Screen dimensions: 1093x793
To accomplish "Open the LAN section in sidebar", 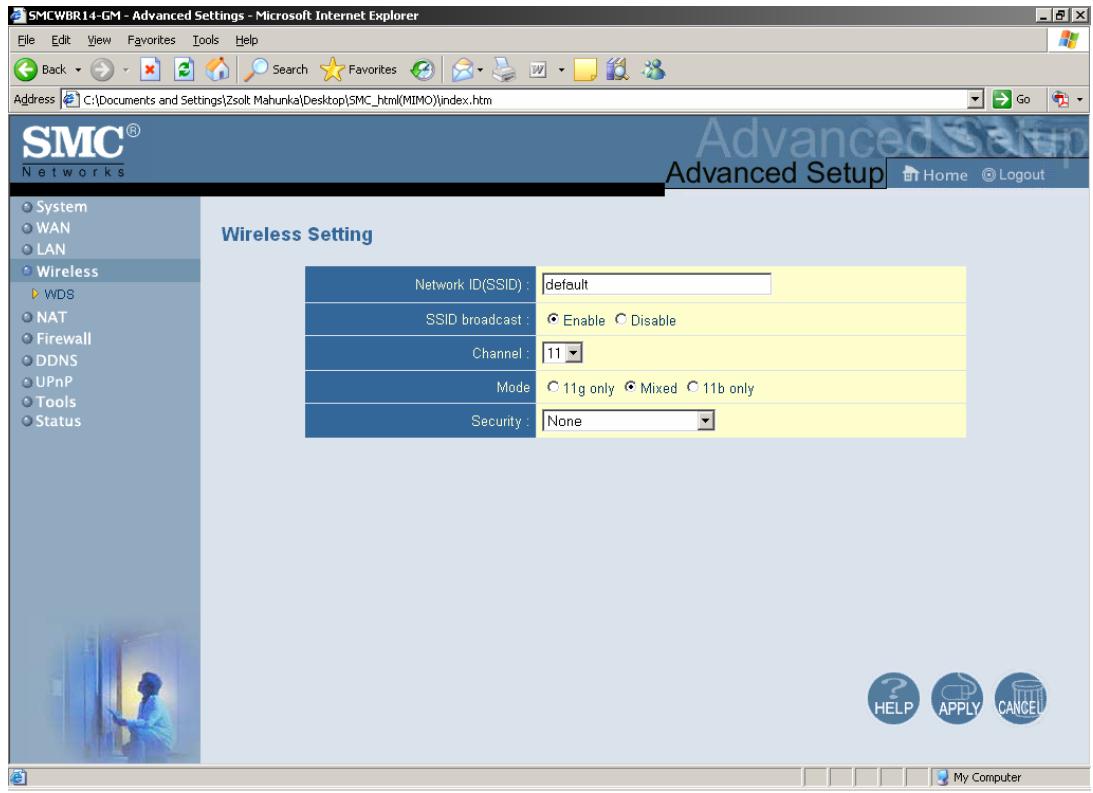I will 51,249.
